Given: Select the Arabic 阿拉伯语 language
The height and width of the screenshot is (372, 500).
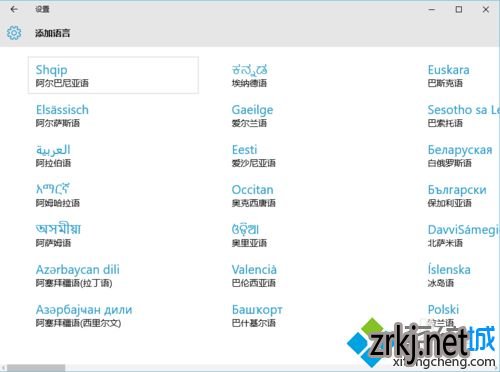Looking at the screenshot, I should [113, 155].
